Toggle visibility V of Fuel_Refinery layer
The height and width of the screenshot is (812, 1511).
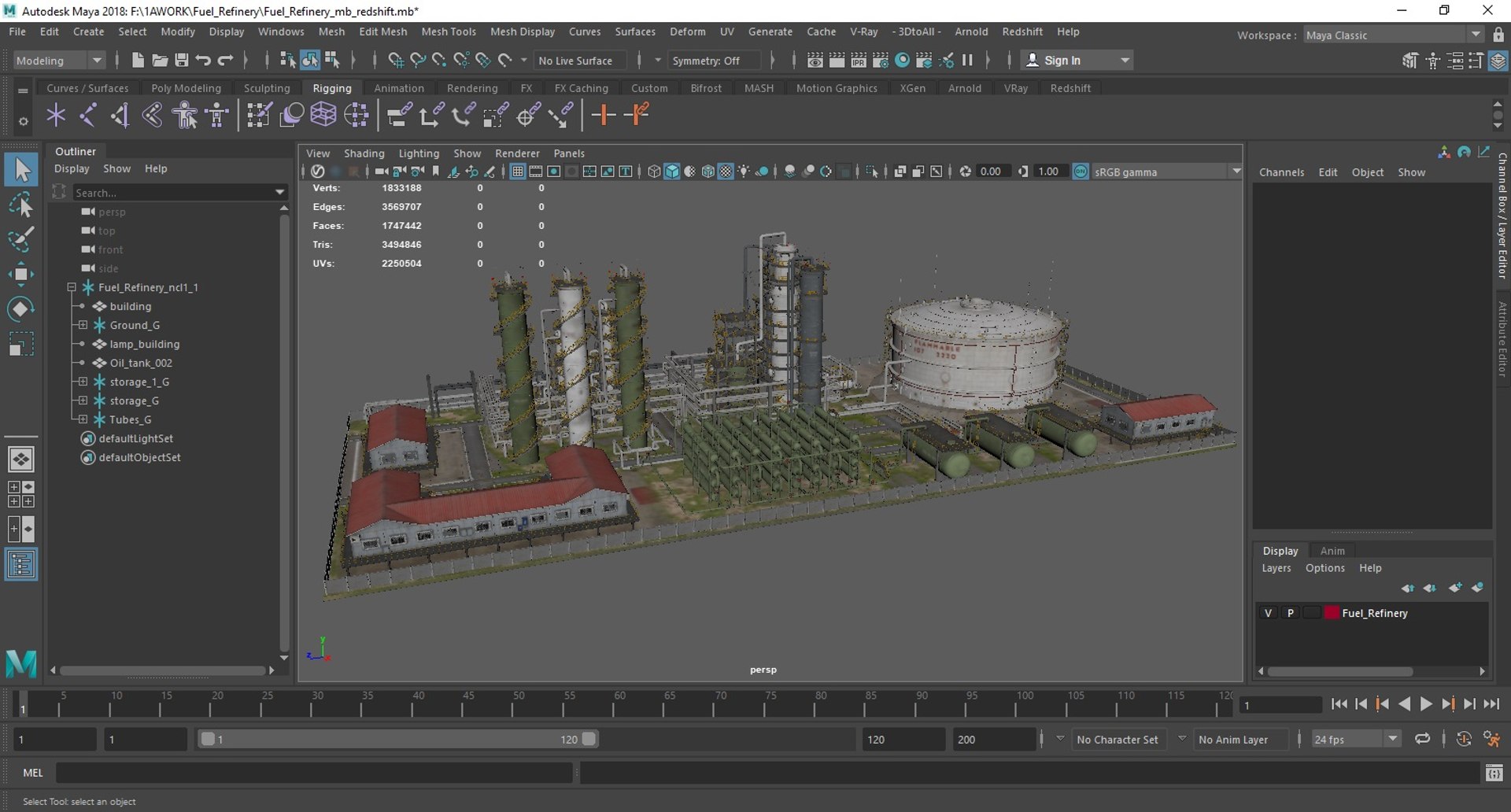(x=1268, y=613)
